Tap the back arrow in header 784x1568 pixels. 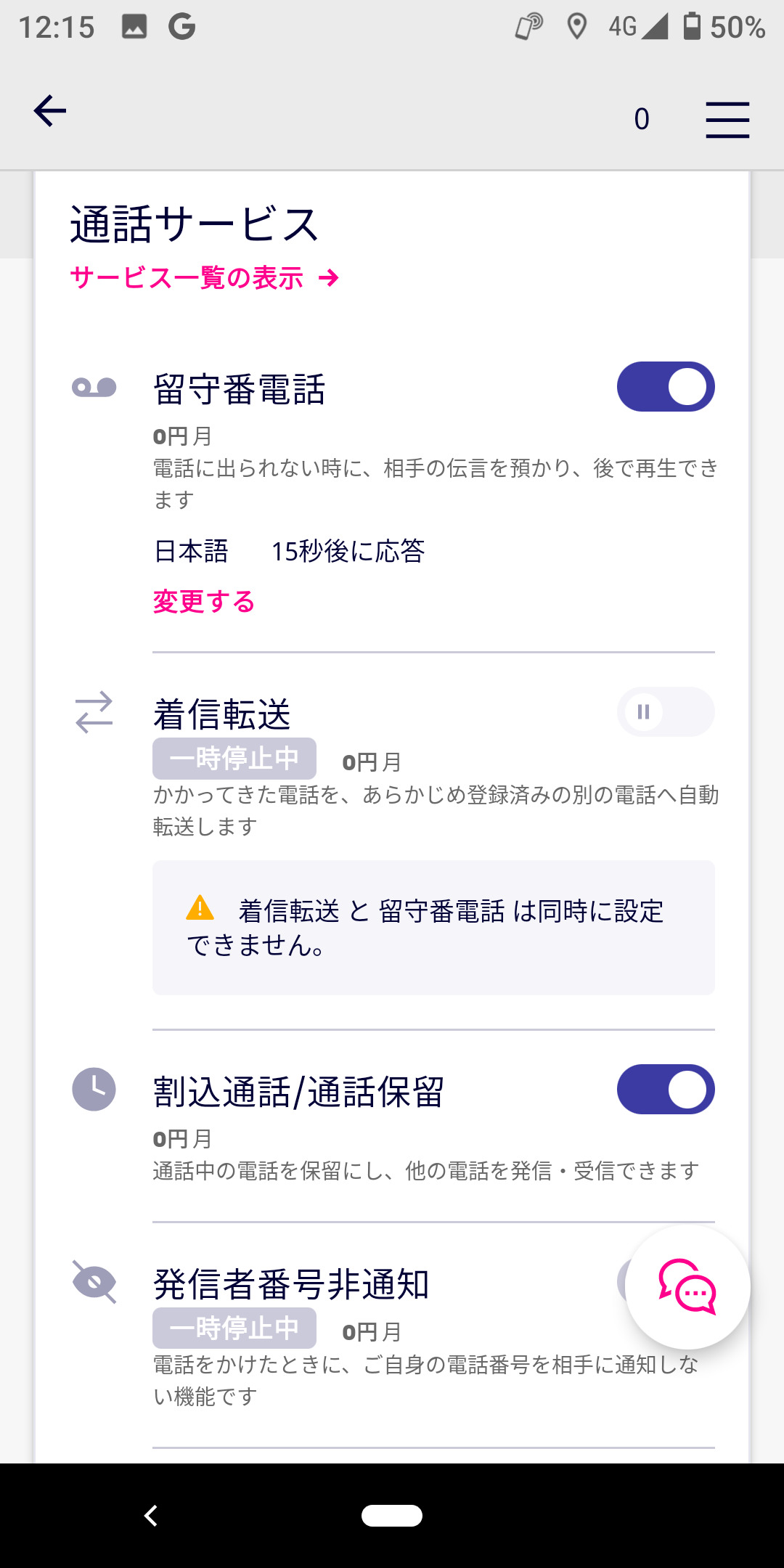point(50,111)
